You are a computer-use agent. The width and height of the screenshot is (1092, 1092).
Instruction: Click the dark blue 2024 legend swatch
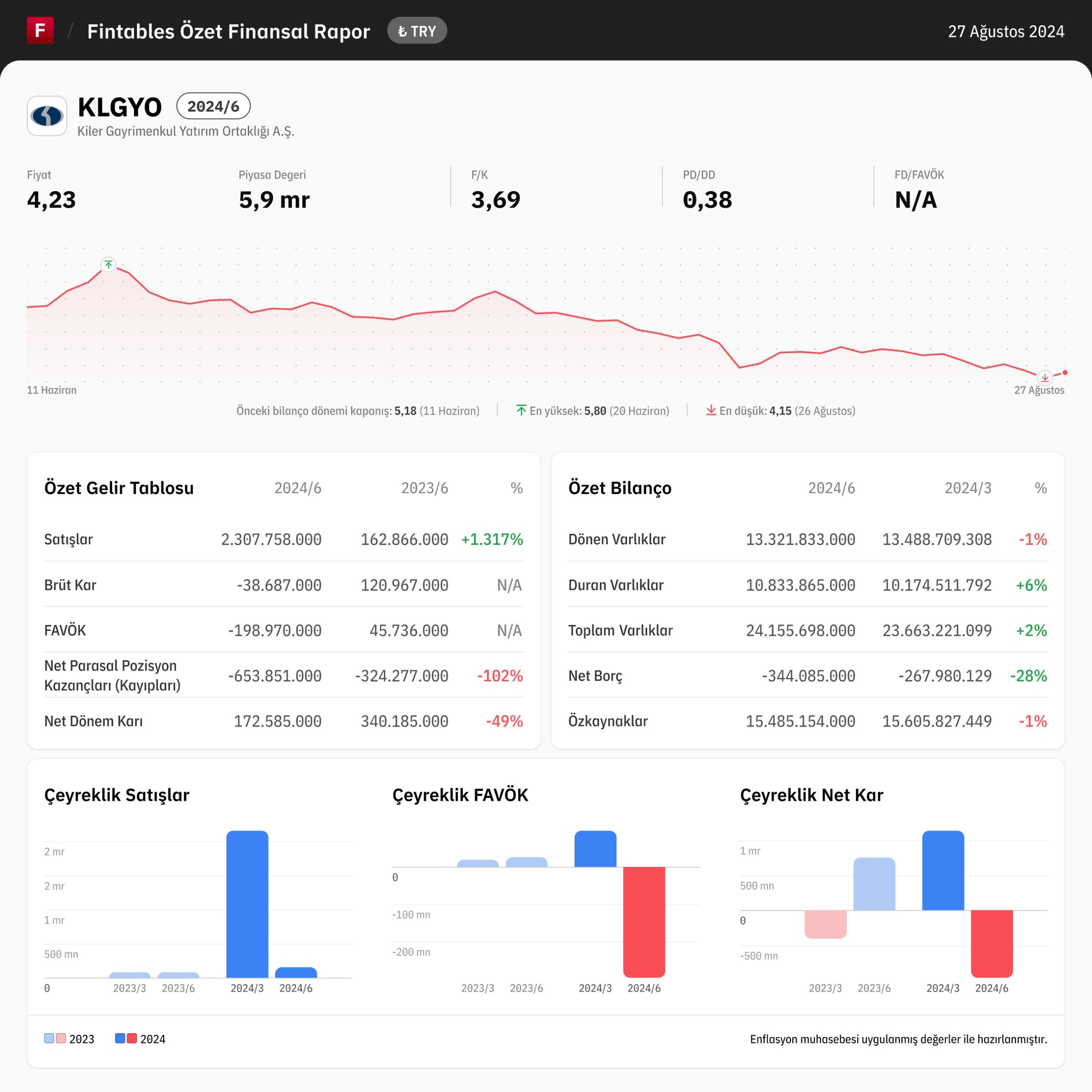120,1038
